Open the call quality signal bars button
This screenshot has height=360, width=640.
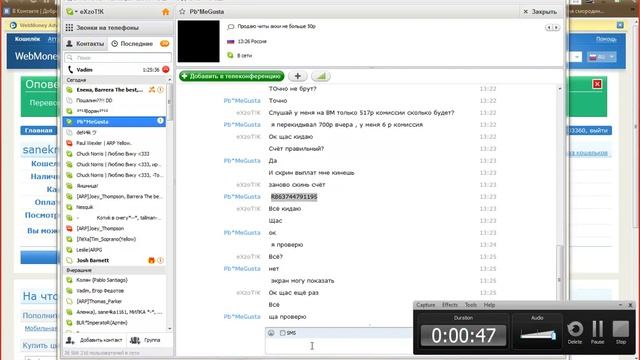tap(321, 76)
